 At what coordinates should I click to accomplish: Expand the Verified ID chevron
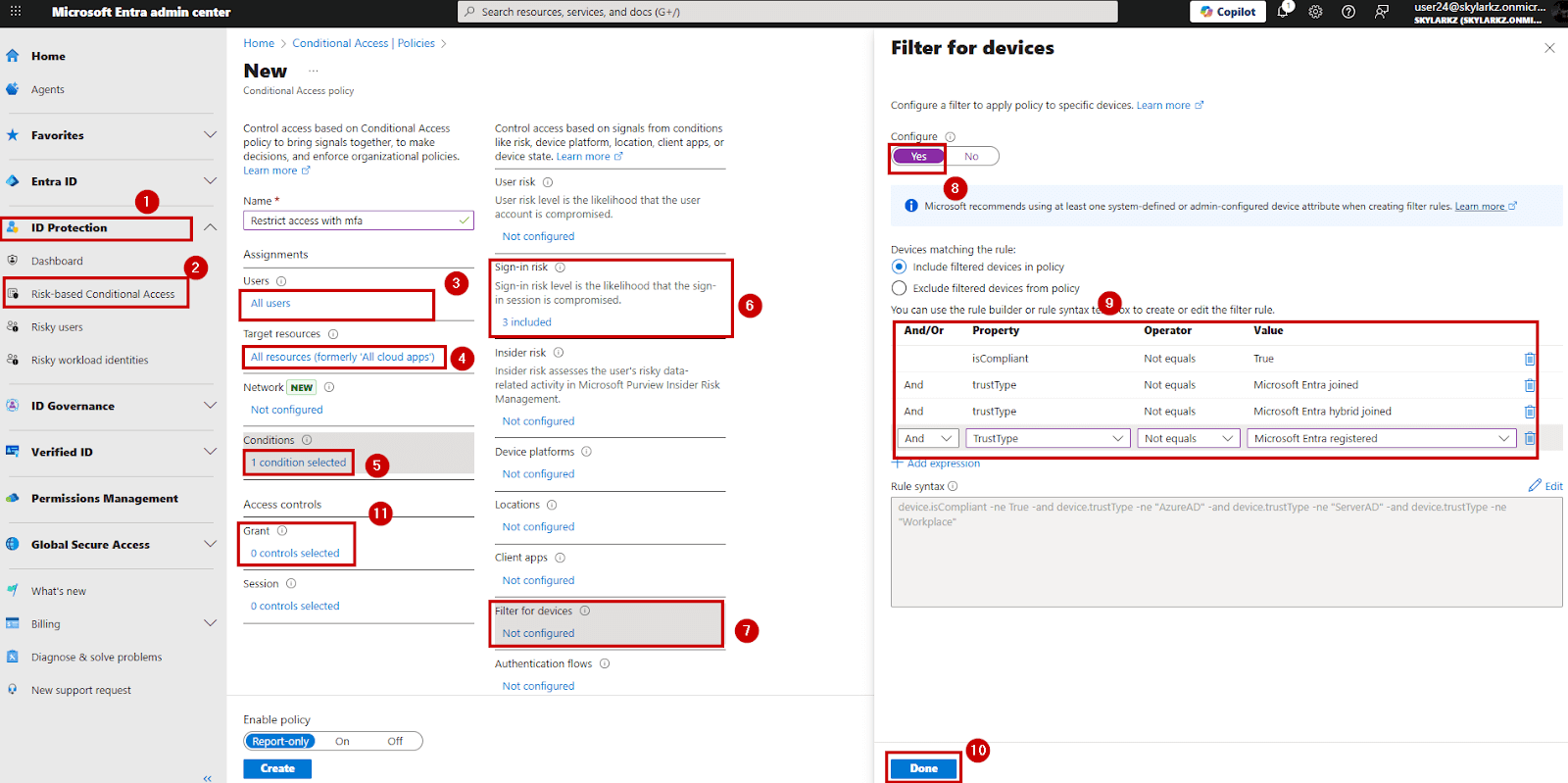pos(210,451)
